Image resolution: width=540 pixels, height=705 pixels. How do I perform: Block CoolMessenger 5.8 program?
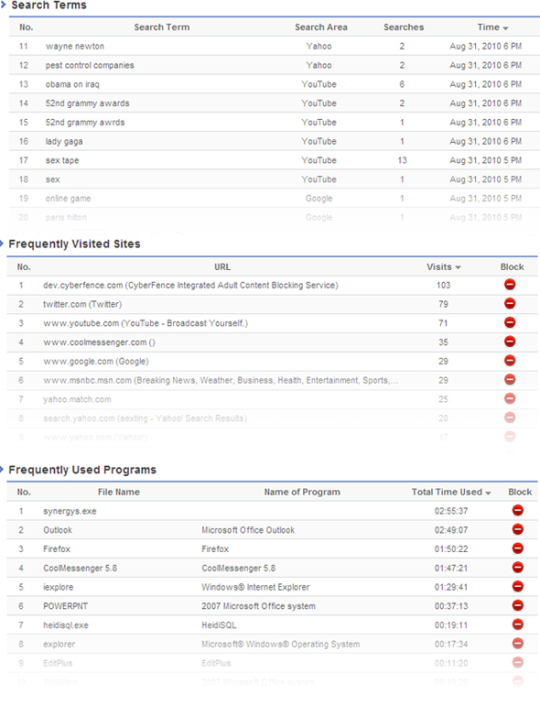tap(518, 567)
